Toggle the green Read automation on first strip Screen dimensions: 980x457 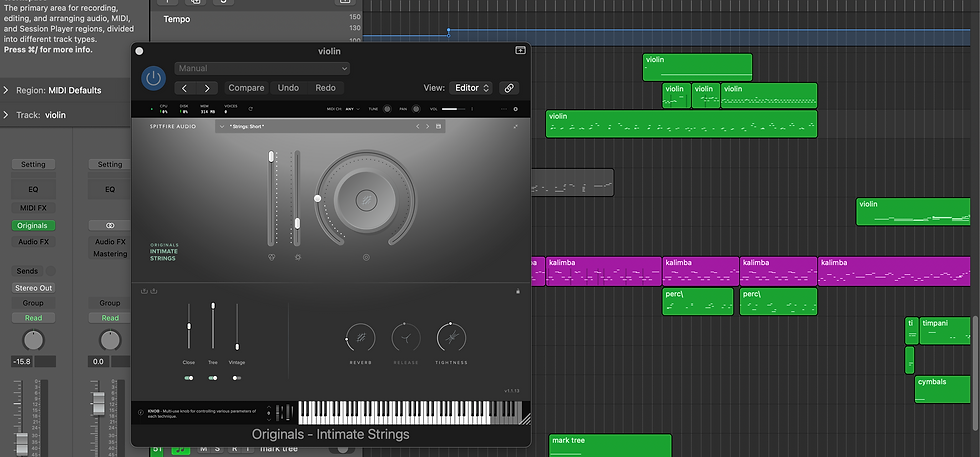tap(33, 318)
